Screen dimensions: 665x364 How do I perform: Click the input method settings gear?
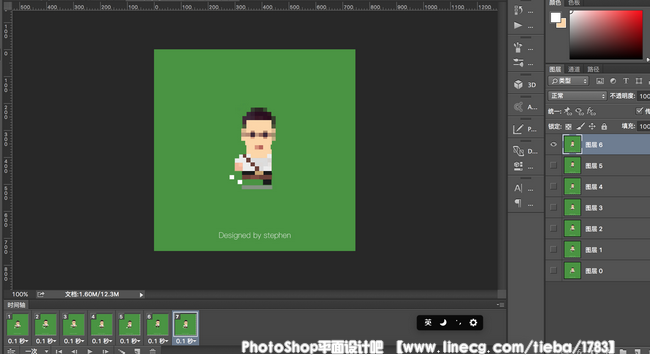473,323
